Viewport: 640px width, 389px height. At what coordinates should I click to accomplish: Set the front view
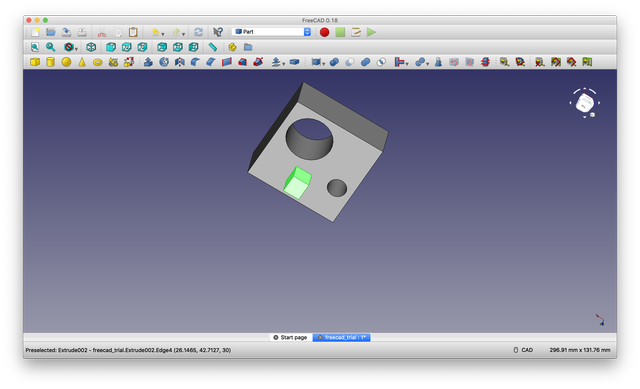click(x=111, y=47)
